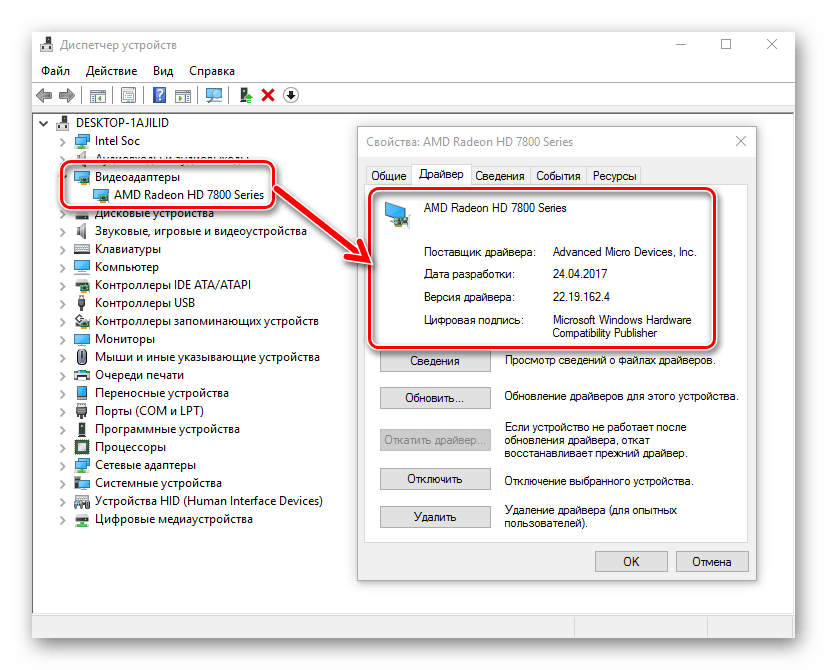
Task: Click Advanced Micro Devices, Inc. provider text
Action: click(624, 252)
